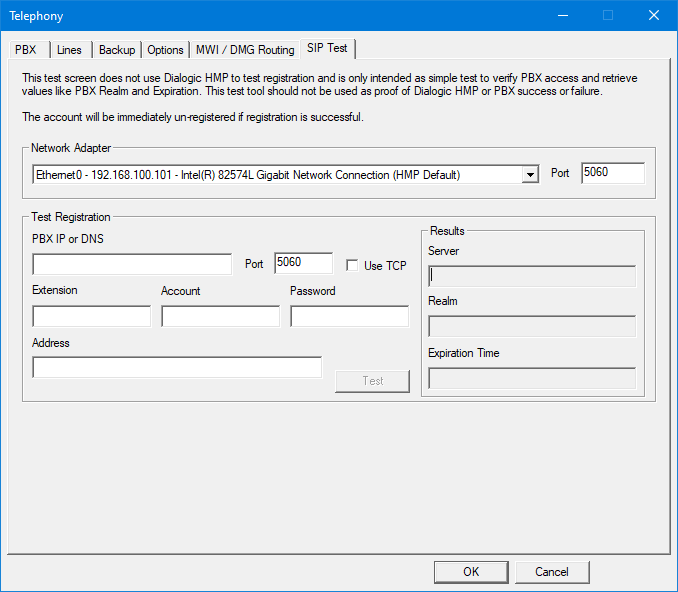Click the Server results field
The image size is (678, 592).
click(532, 277)
